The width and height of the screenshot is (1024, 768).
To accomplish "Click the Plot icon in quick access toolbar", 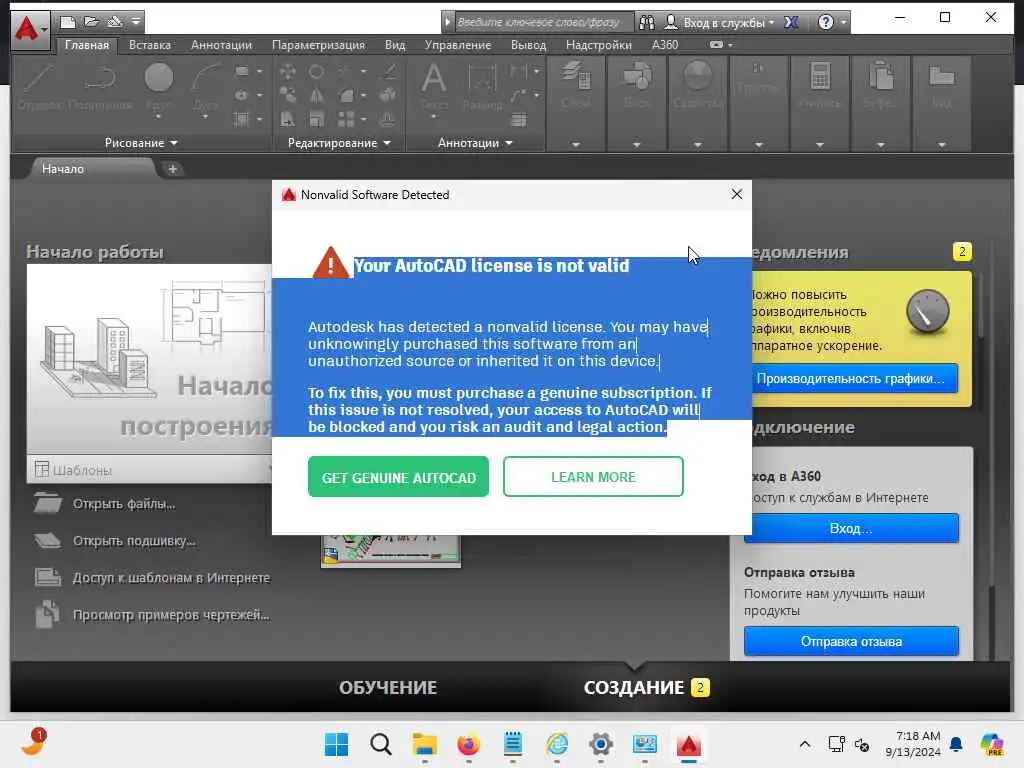I will coord(114,22).
